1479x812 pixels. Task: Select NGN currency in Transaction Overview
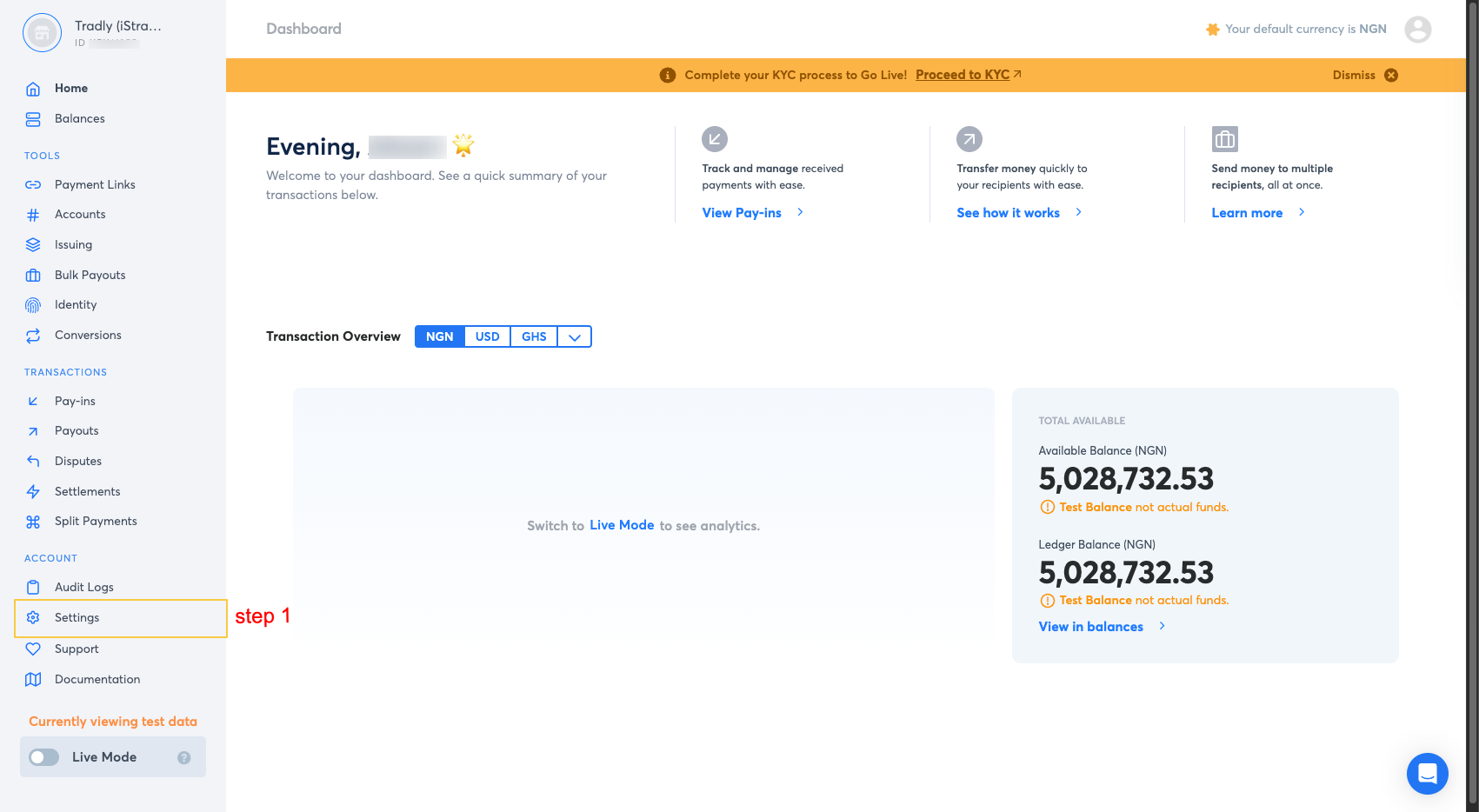pyautogui.click(x=439, y=337)
